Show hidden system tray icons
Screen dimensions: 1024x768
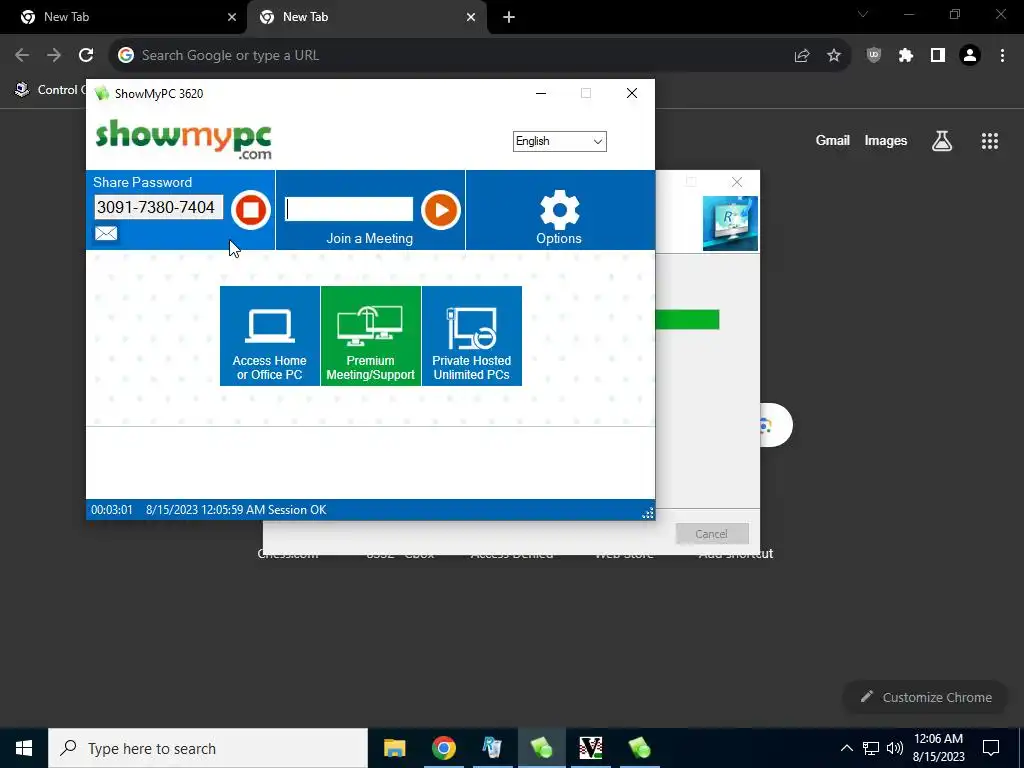coord(846,748)
